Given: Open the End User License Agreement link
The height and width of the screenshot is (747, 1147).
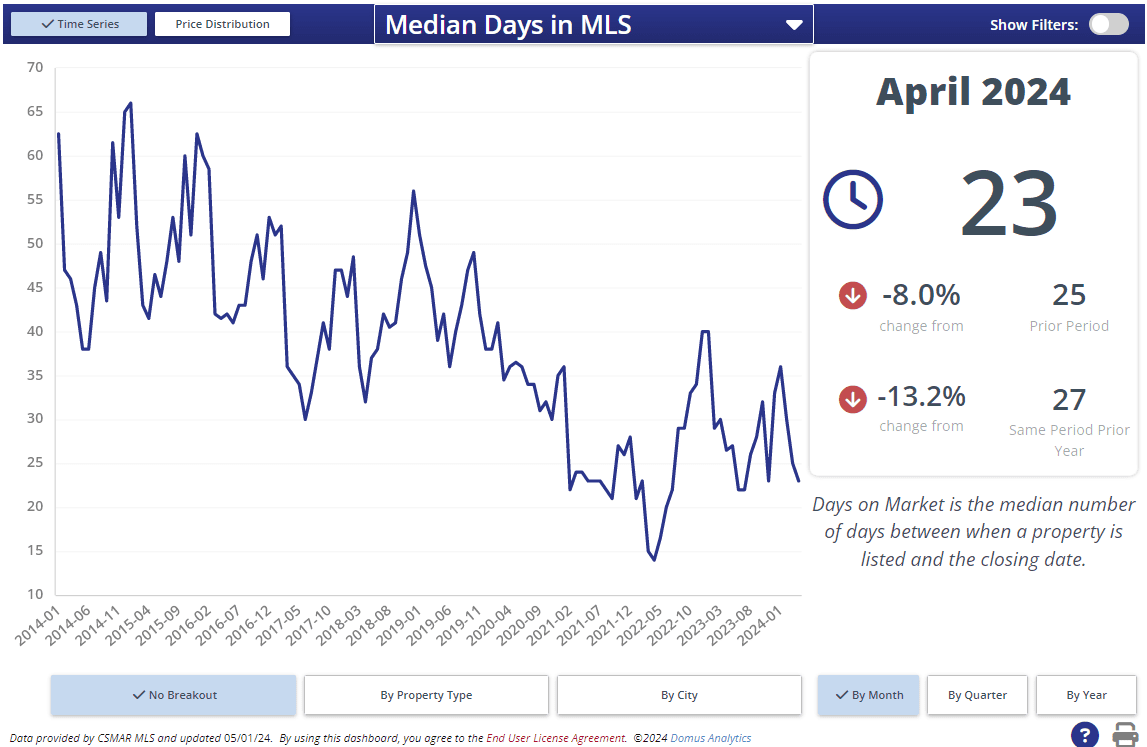Looking at the screenshot, I should pyautogui.click(x=556, y=738).
